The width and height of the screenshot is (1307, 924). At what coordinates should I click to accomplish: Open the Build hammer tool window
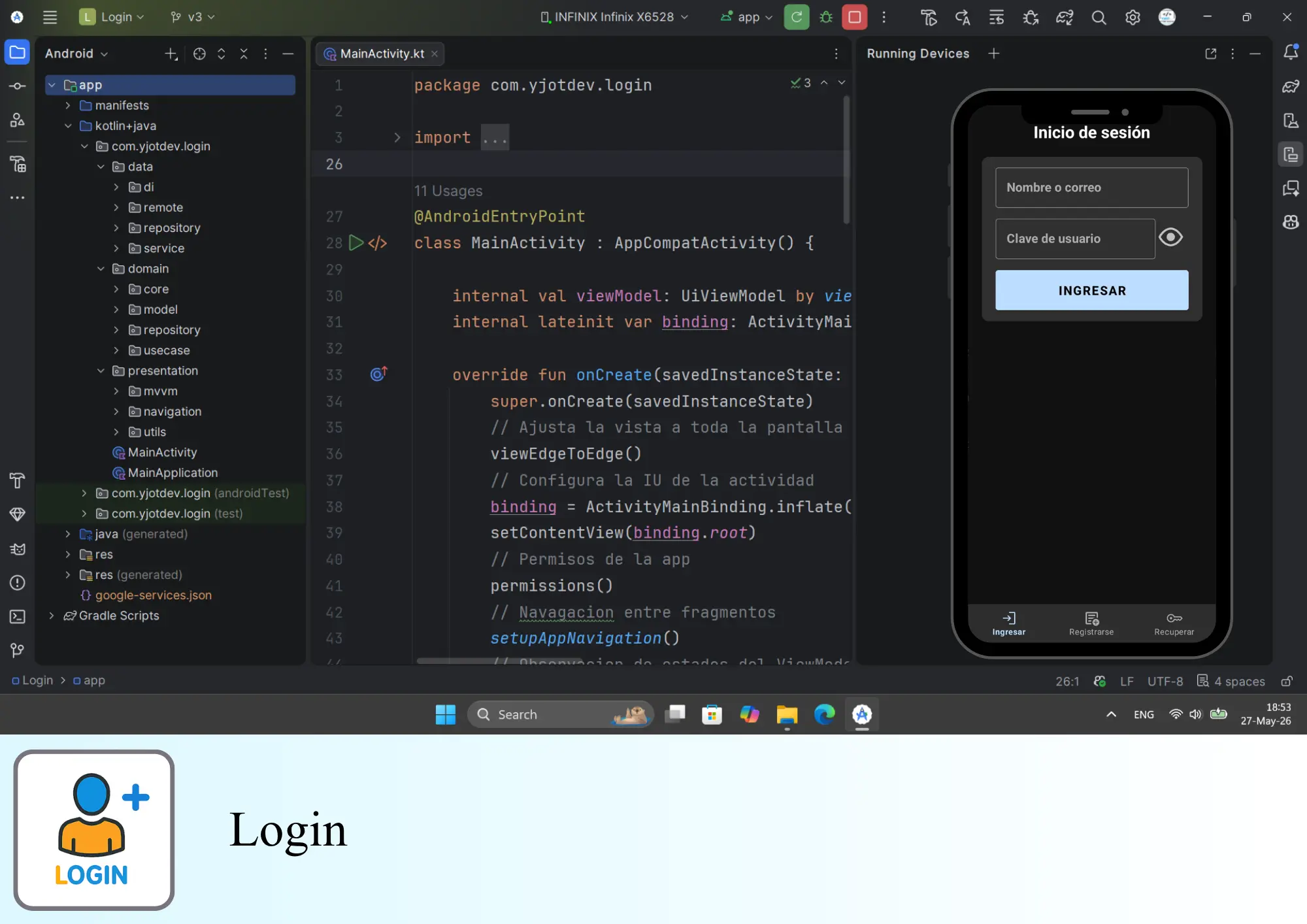(18, 481)
